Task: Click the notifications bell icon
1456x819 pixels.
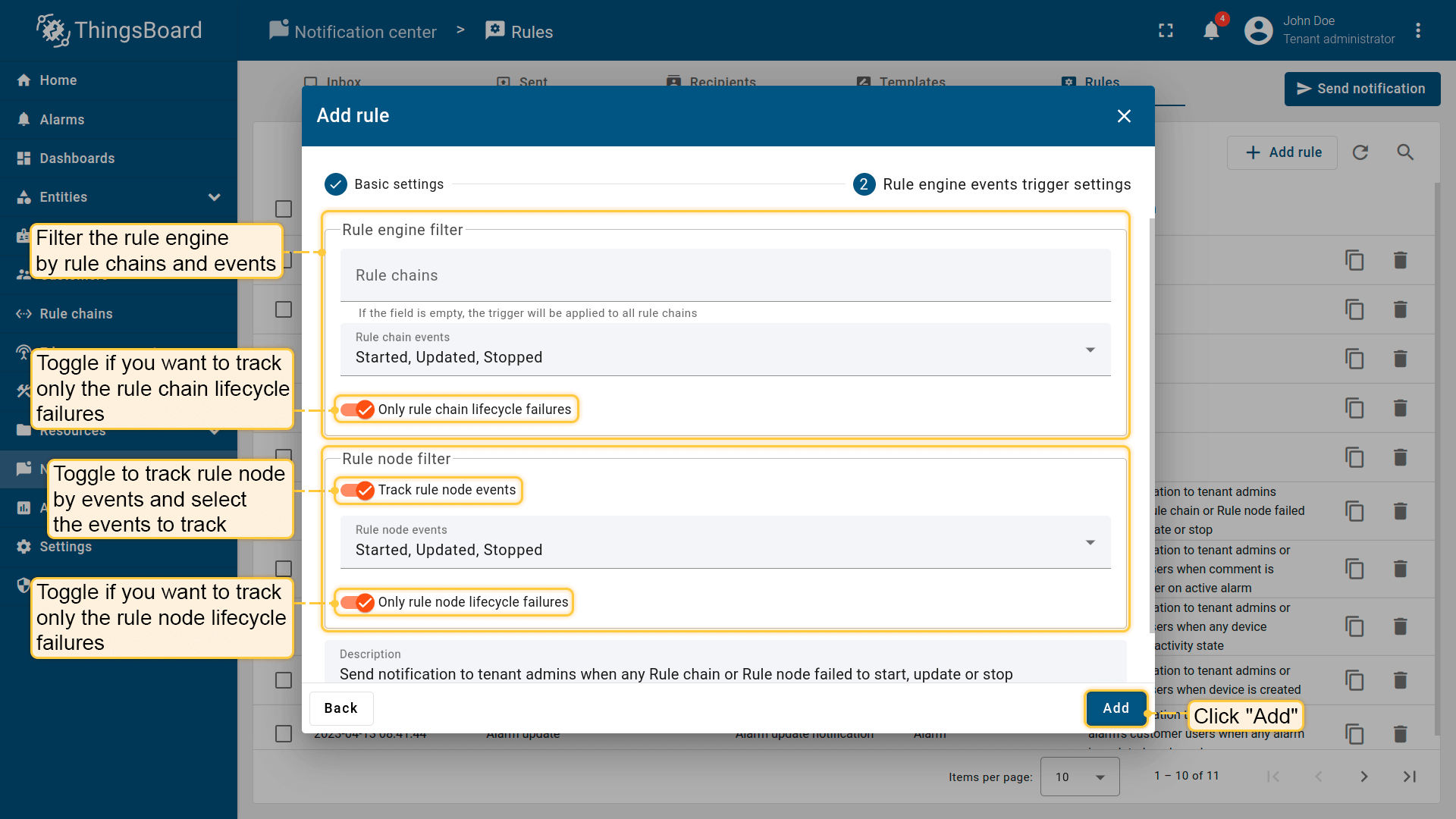Action: pyautogui.click(x=1211, y=30)
